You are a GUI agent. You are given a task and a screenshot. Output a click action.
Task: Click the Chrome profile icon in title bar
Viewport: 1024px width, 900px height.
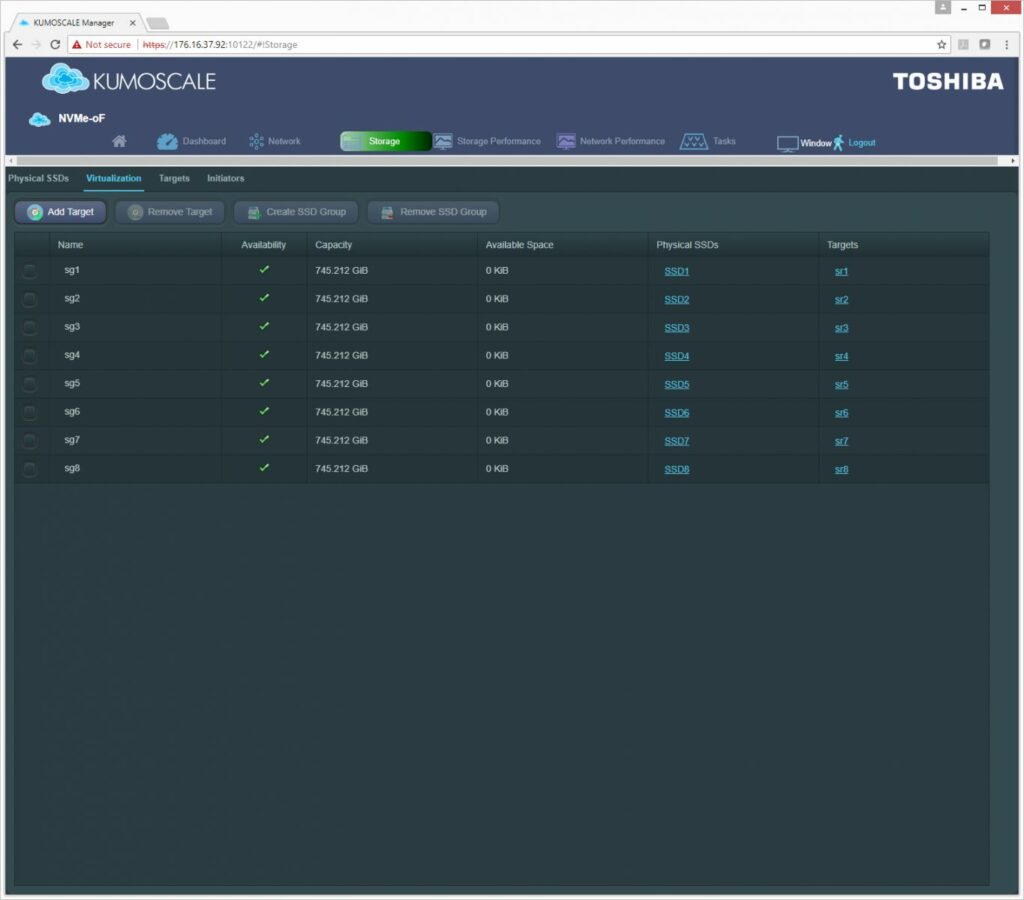click(942, 7)
